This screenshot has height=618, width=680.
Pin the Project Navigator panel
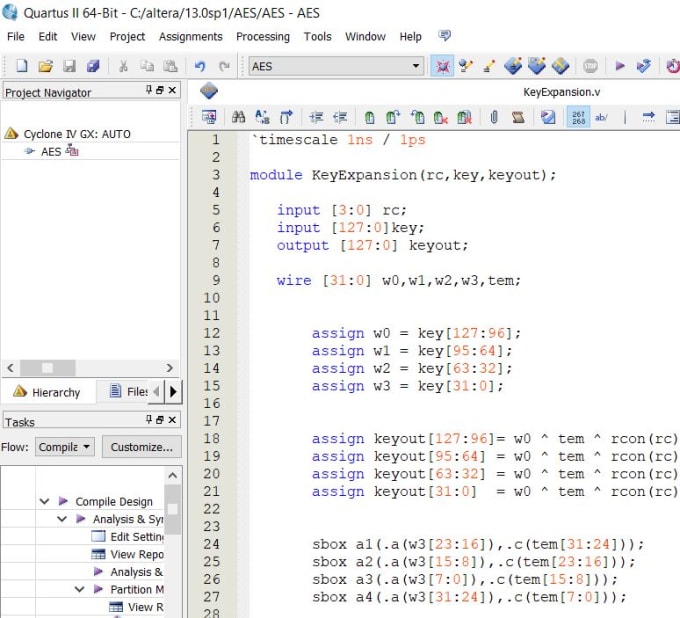pos(149,91)
